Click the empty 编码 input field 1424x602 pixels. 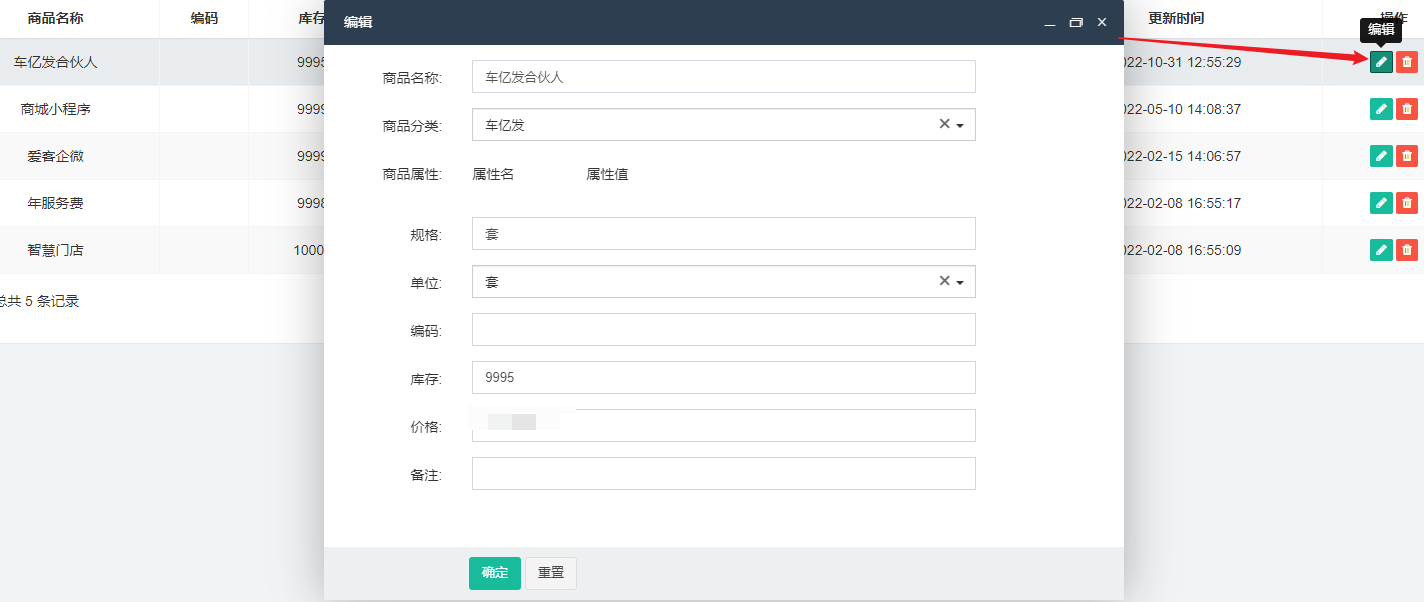click(x=723, y=329)
